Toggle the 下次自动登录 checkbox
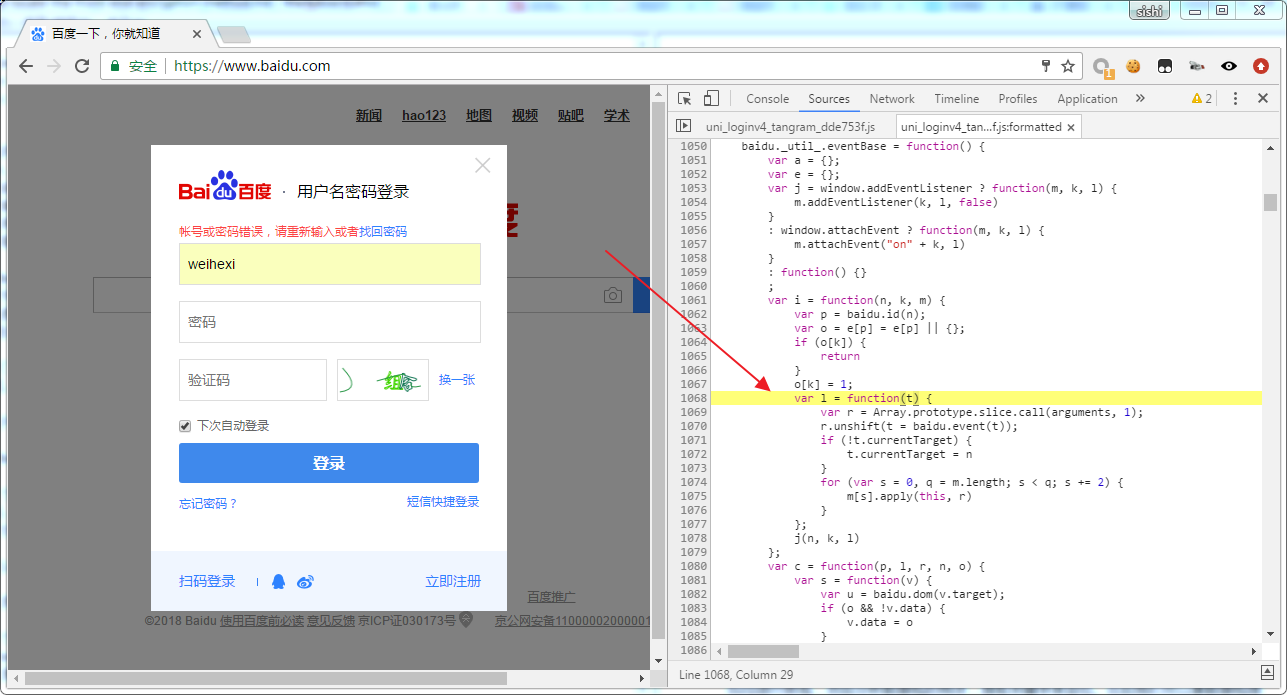 (185, 426)
